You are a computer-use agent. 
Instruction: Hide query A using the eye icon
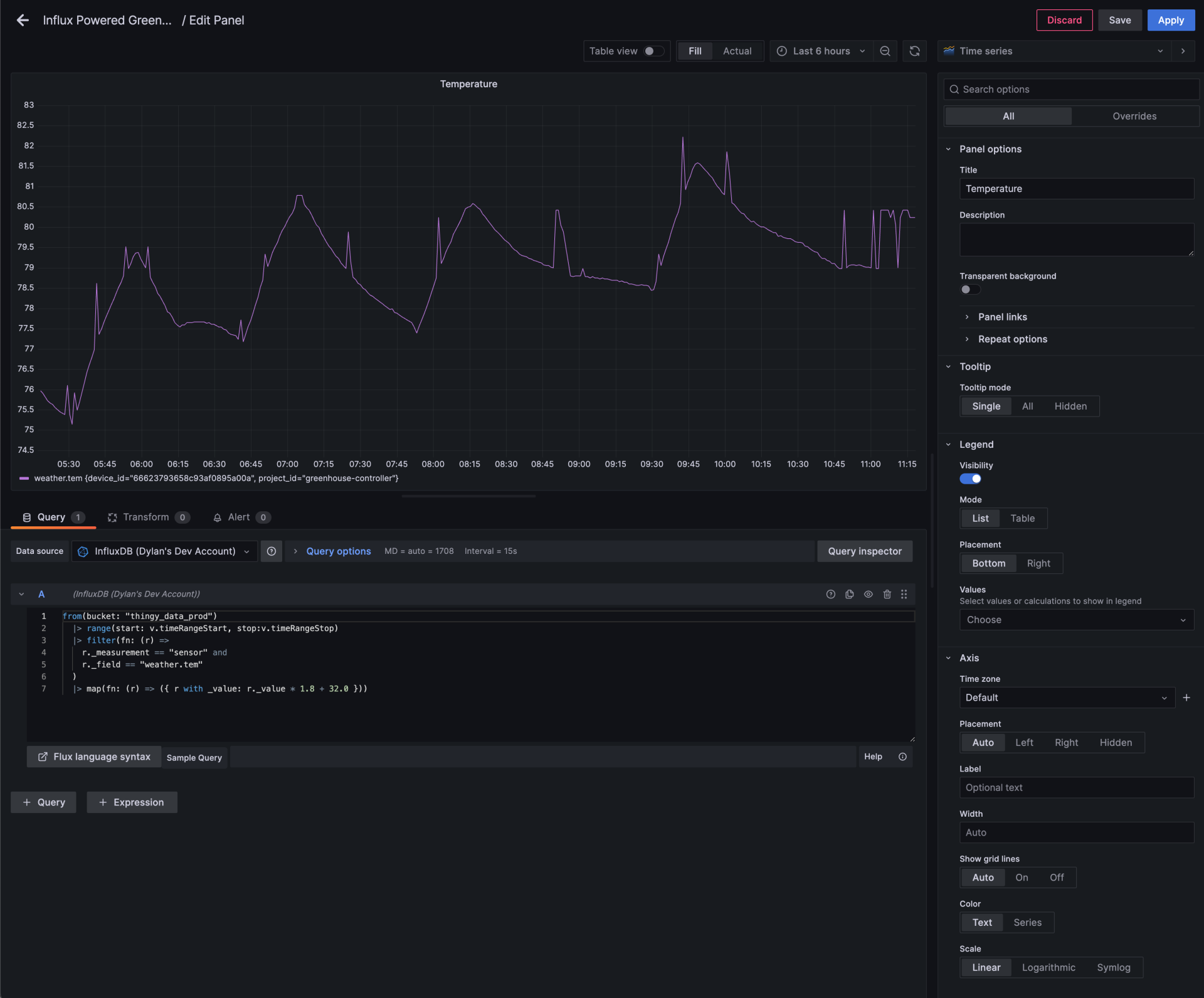coord(868,594)
